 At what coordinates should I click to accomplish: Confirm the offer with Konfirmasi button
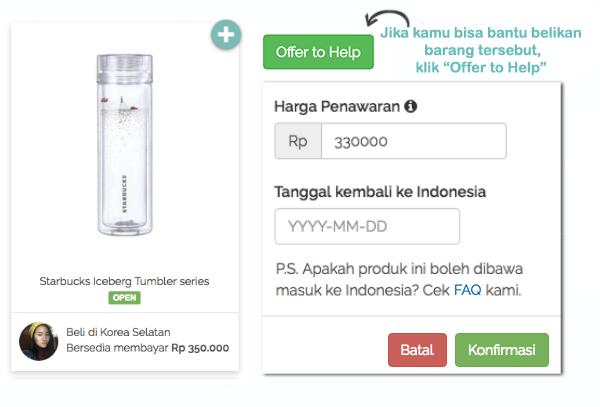[x=502, y=350]
